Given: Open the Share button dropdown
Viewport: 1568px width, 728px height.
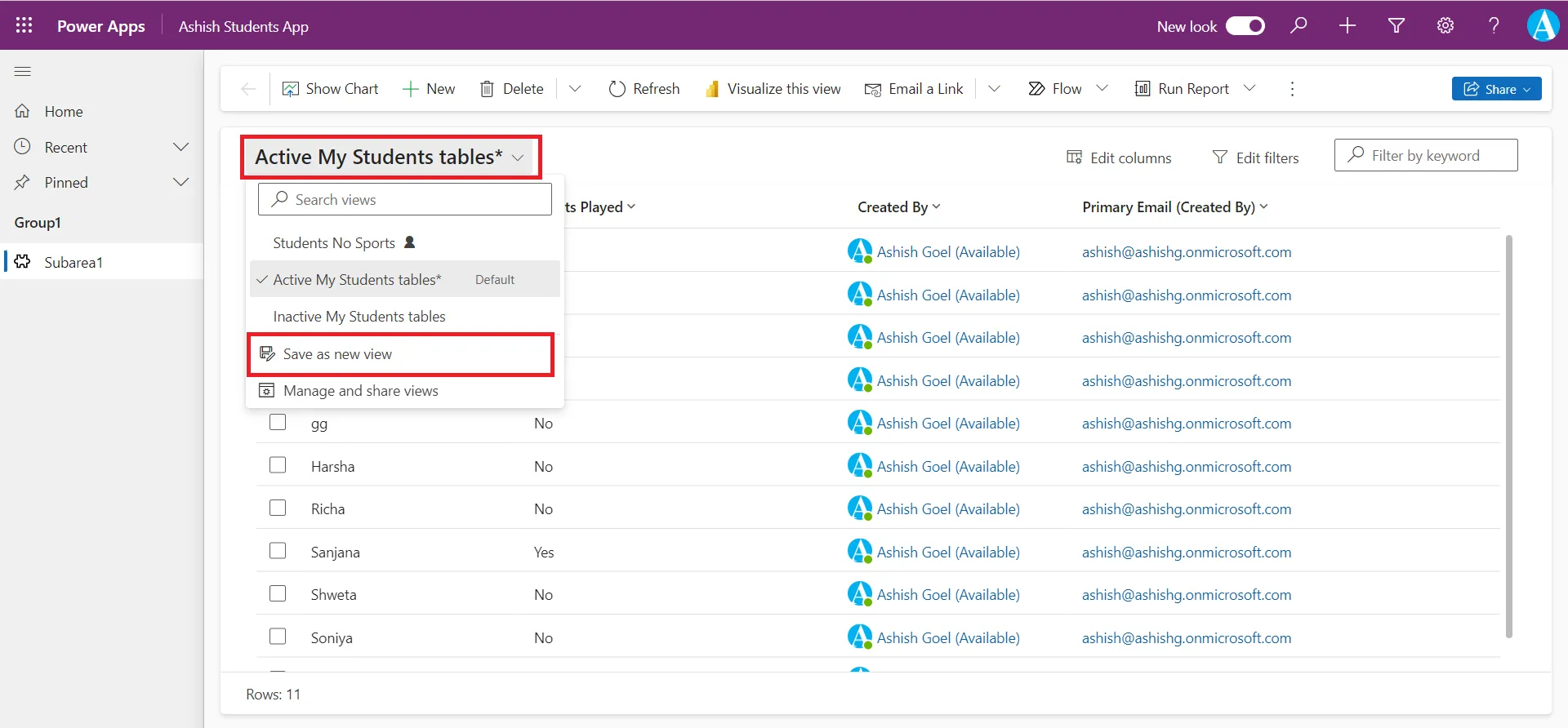Looking at the screenshot, I should [1527, 90].
